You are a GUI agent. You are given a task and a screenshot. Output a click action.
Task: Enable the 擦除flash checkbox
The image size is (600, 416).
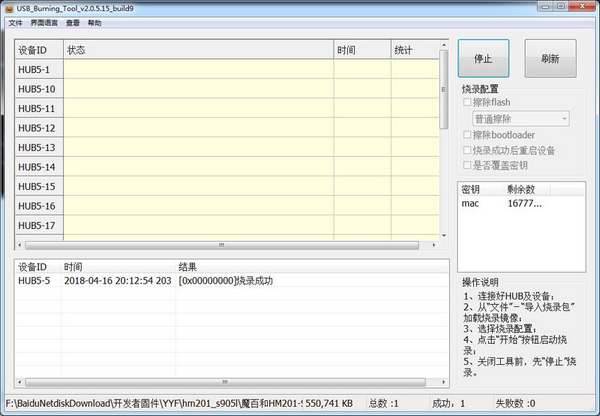point(467,102)
